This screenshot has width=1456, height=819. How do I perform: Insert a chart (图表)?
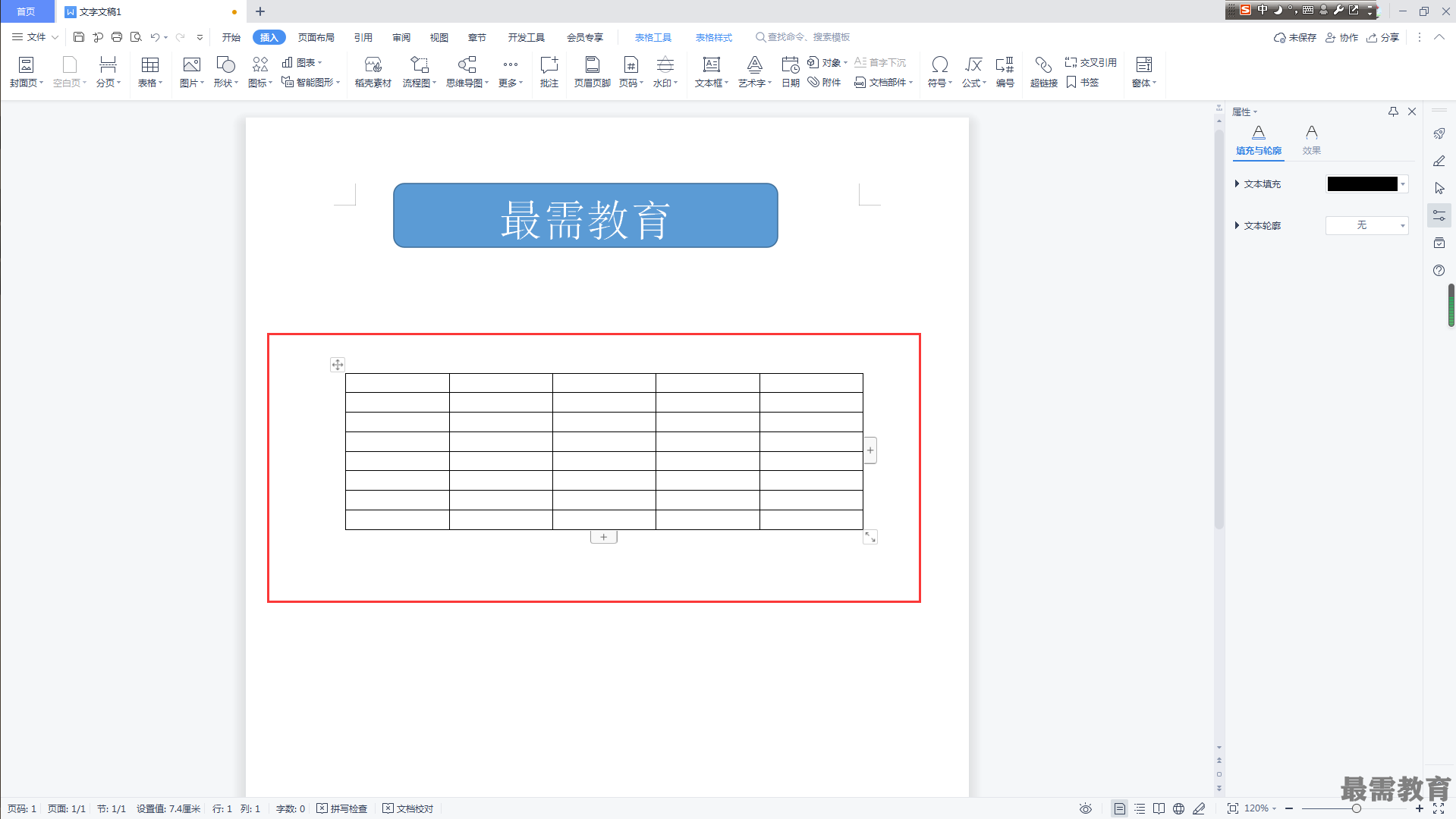pyautogui.click(x=302, y=62)
